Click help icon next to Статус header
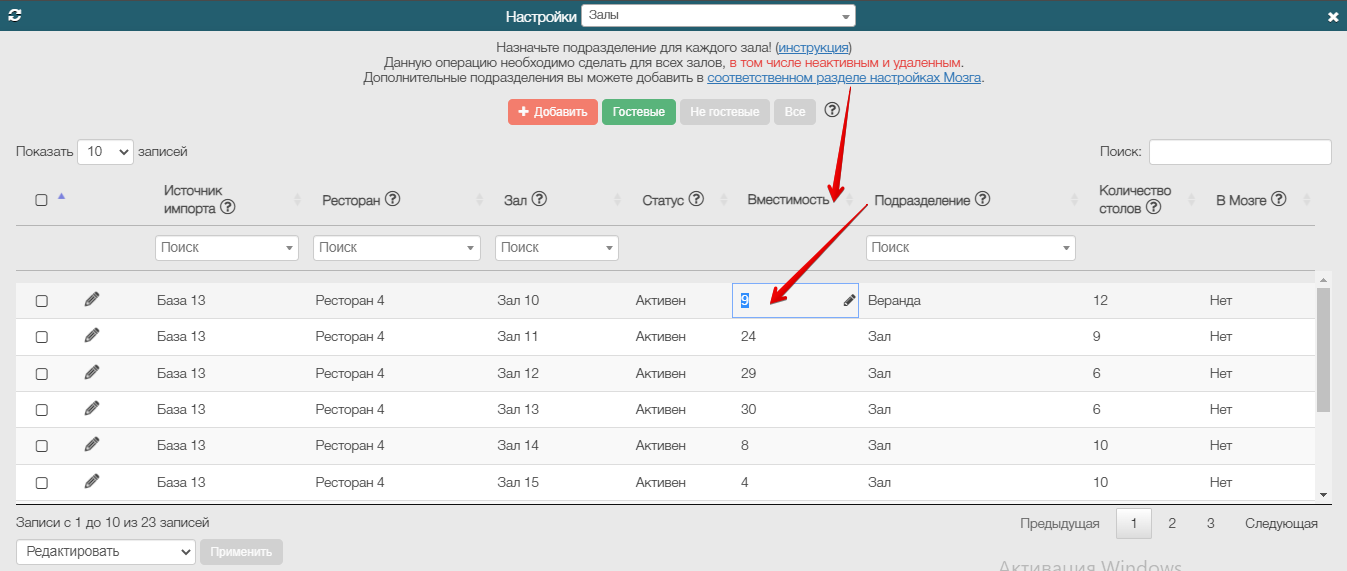Image resolution: width=1347 pixels, height=571 pixels. click(x=696, y=199)
